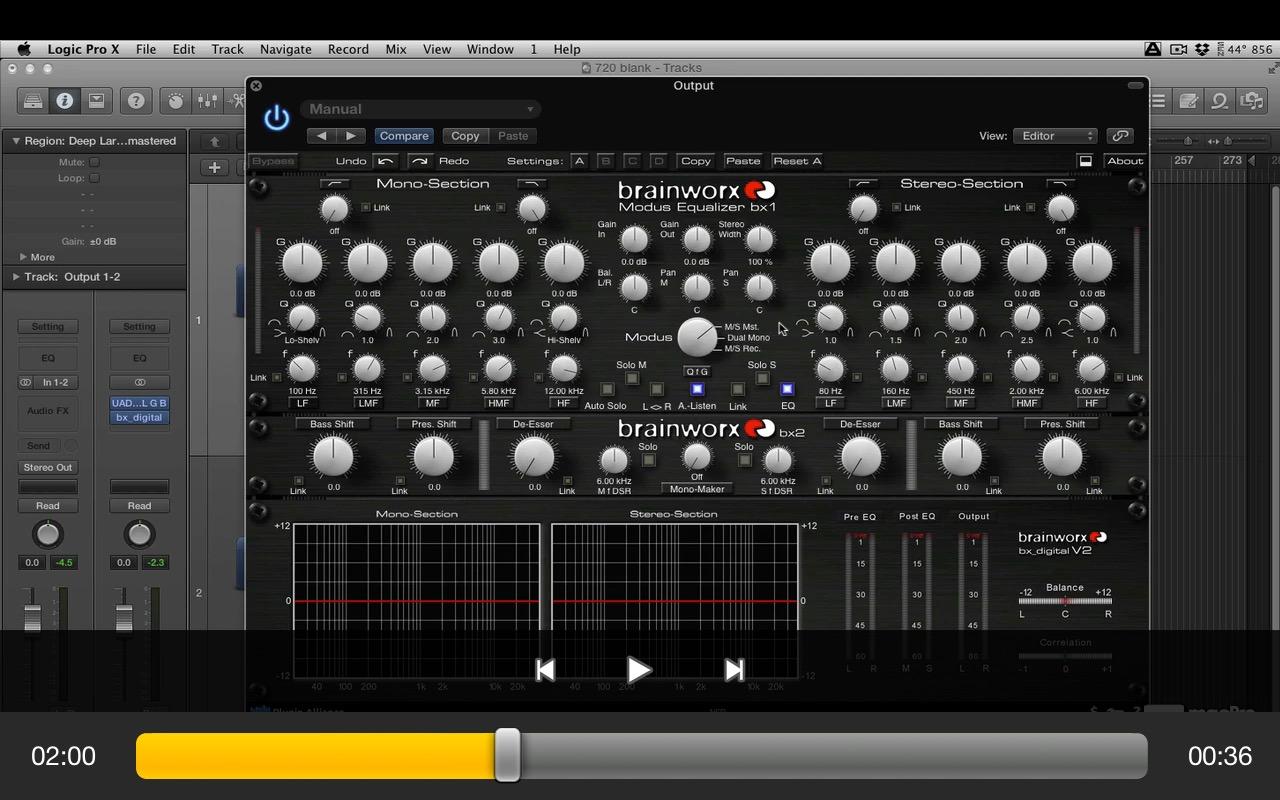Open the Mix menu
The height and width of the screenshot is (800, 1280).
pyautogui.click(x=396, y=49)
